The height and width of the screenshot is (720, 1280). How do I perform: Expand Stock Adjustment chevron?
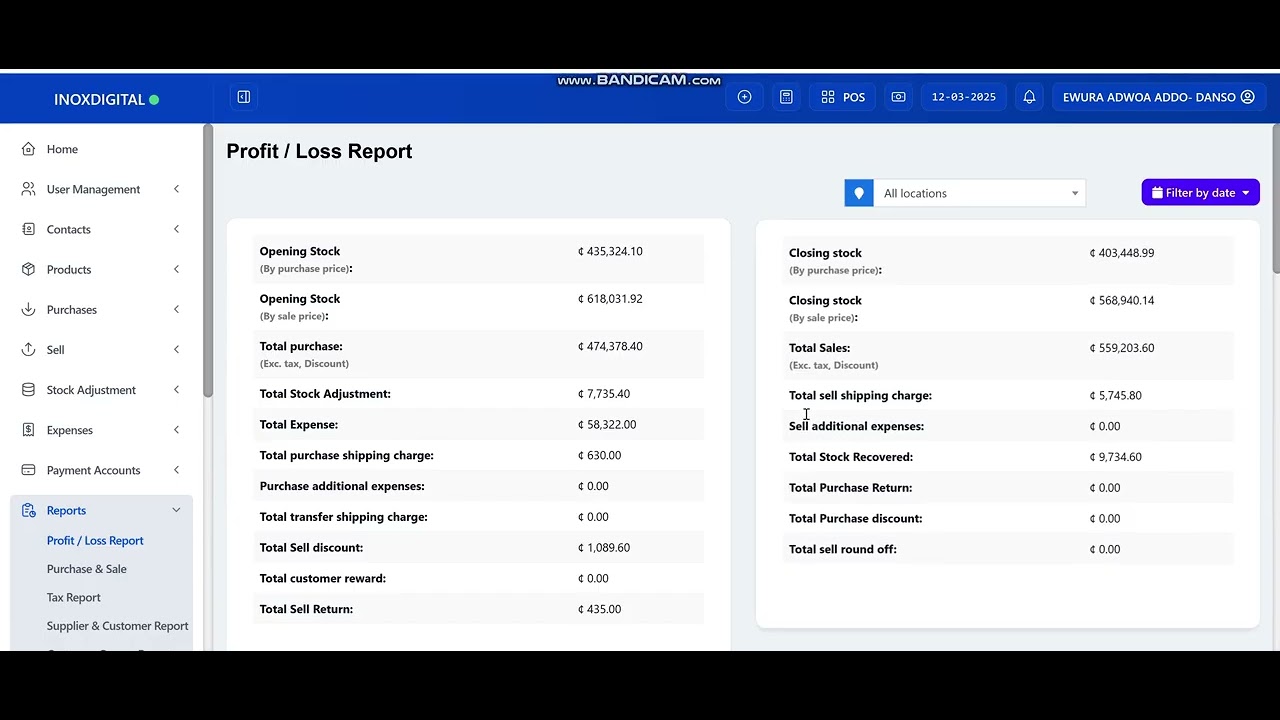176,389
